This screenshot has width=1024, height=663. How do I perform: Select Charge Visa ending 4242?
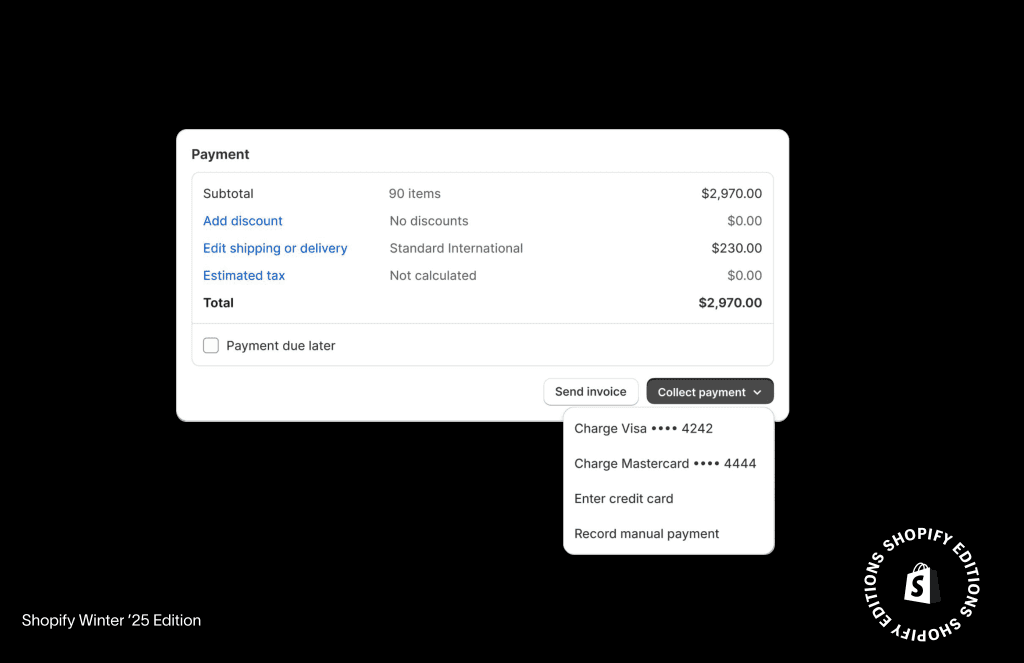pos(643,429)
